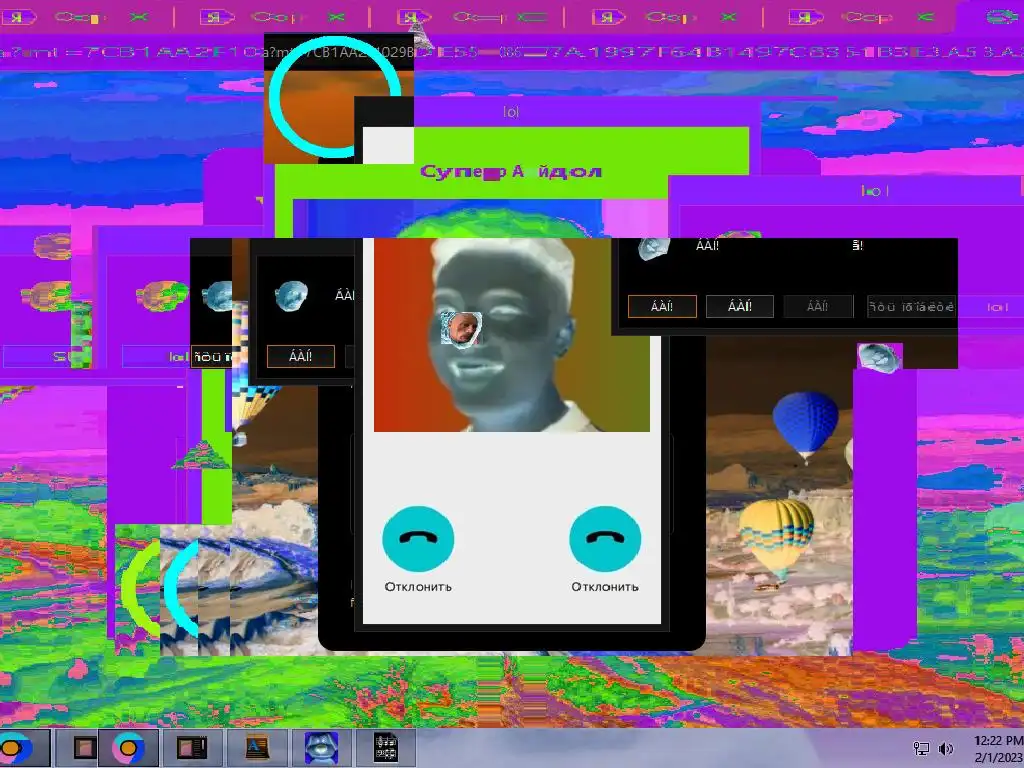Open the window-with-exclamation taskbar icon
Screen dimensions: 1024x768
192,747
